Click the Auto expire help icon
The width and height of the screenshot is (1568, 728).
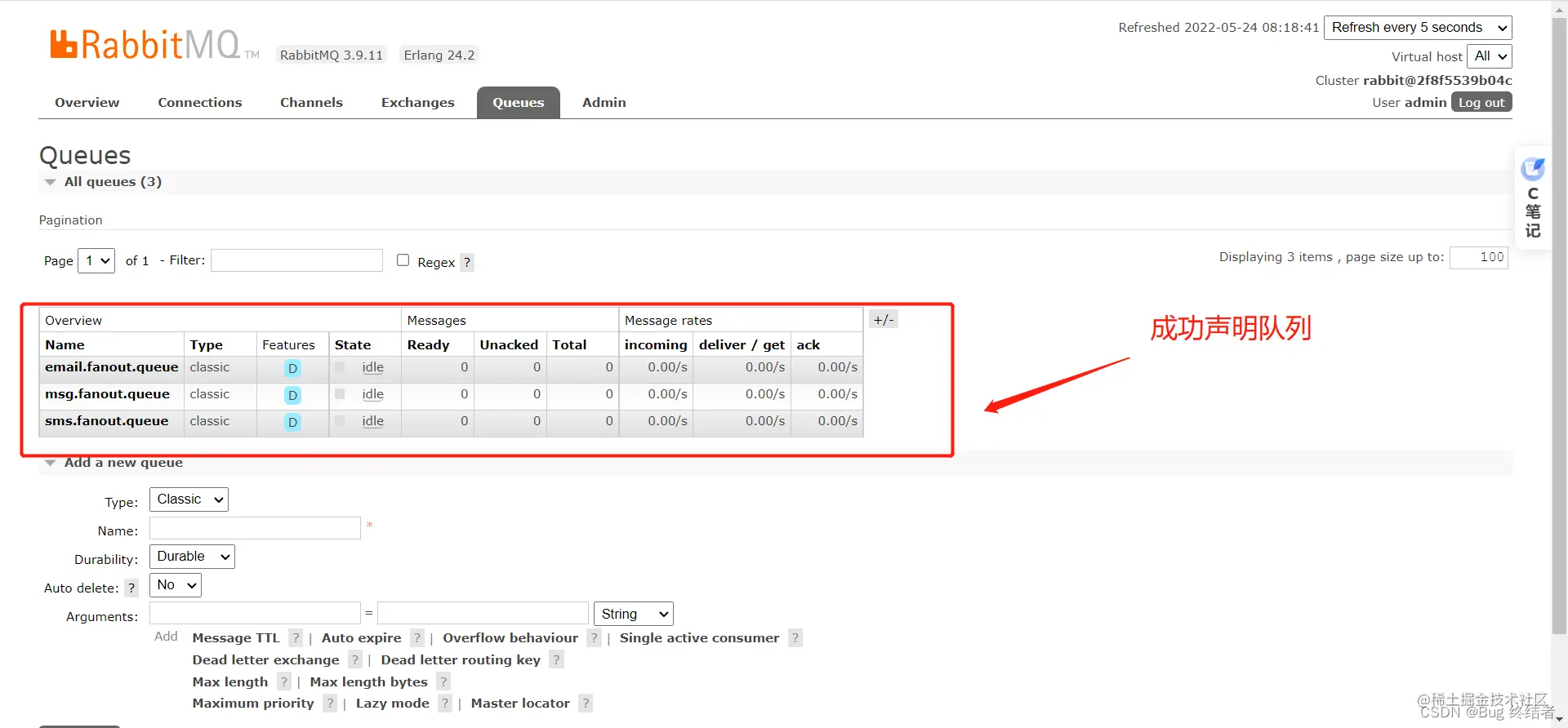pyautogui.click(x=417, y=638)
